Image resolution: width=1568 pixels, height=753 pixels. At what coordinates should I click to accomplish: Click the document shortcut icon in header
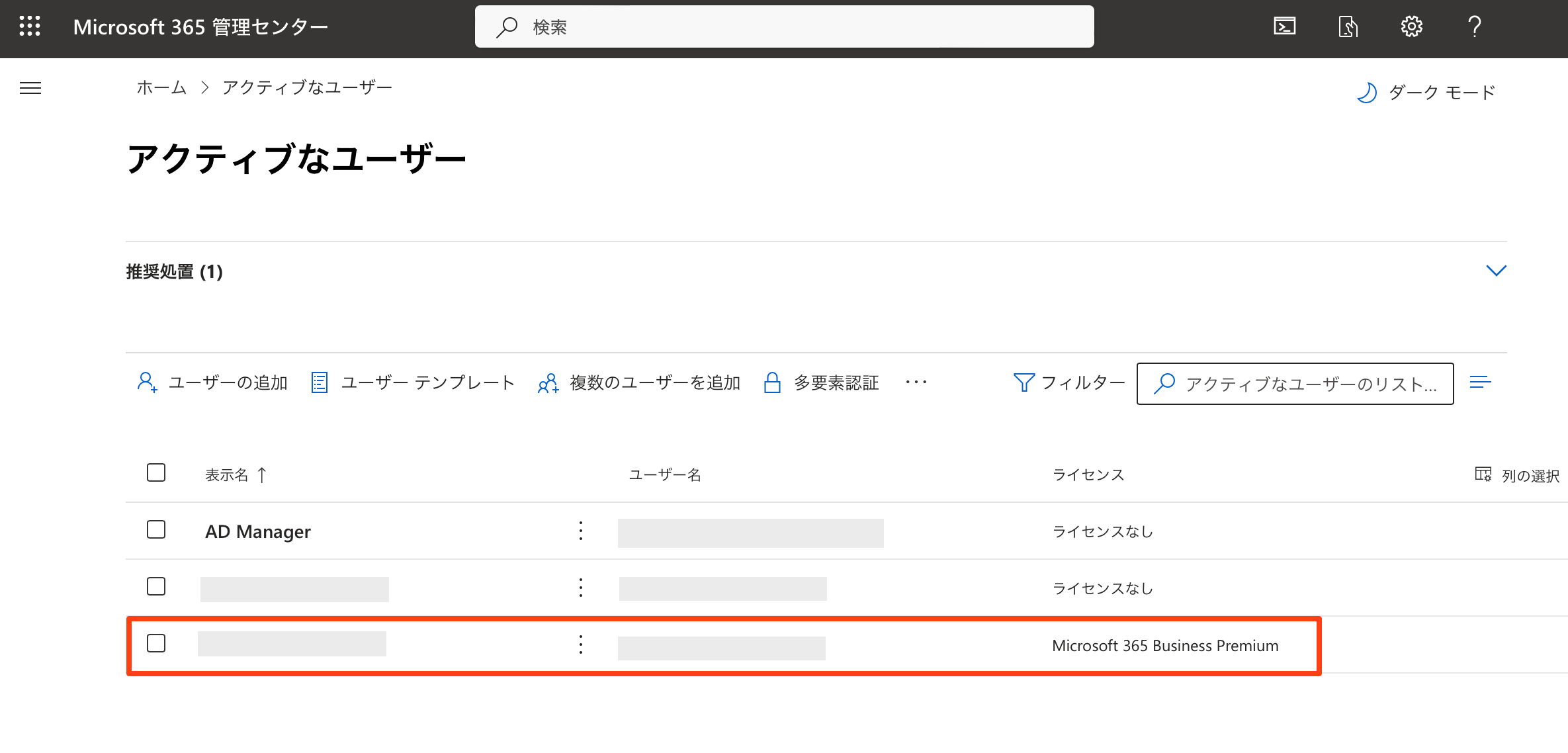click(1348, 26)
